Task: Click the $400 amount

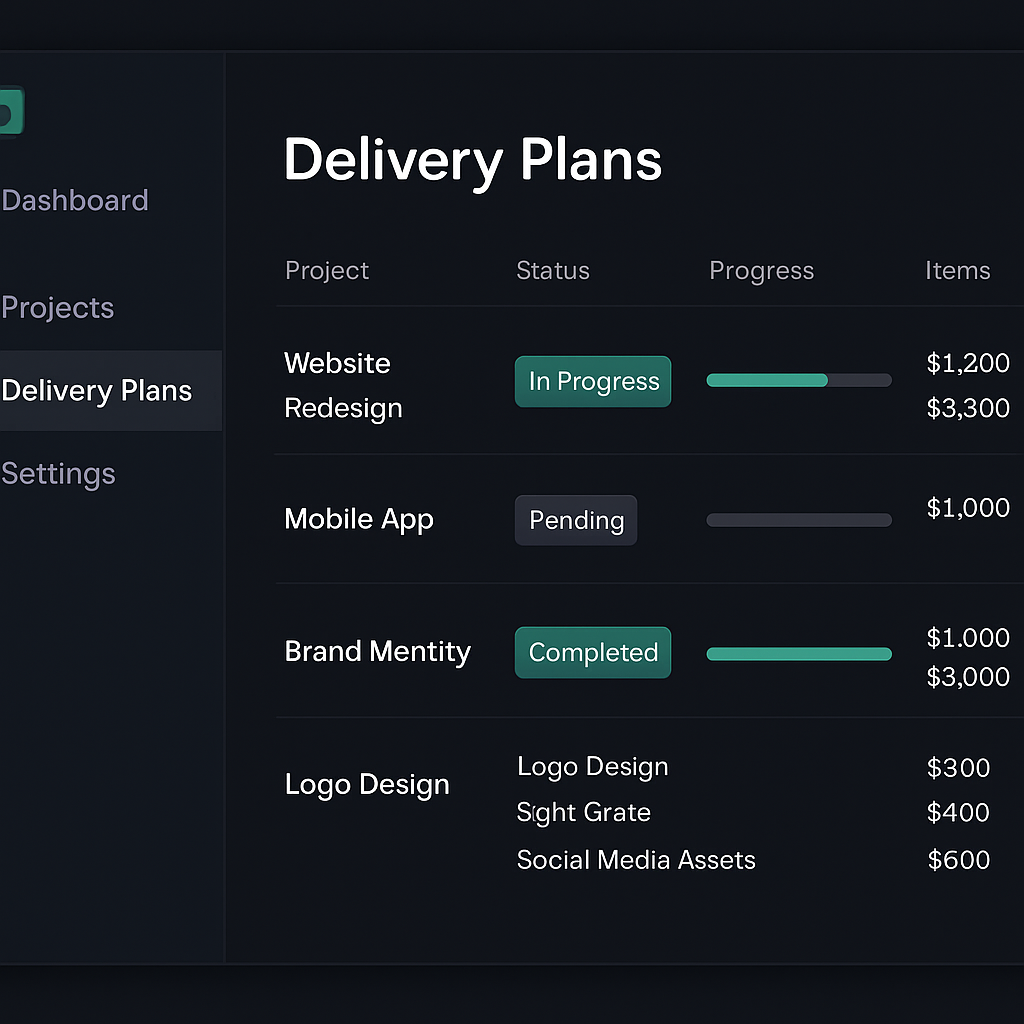Action: pos(958,813)
